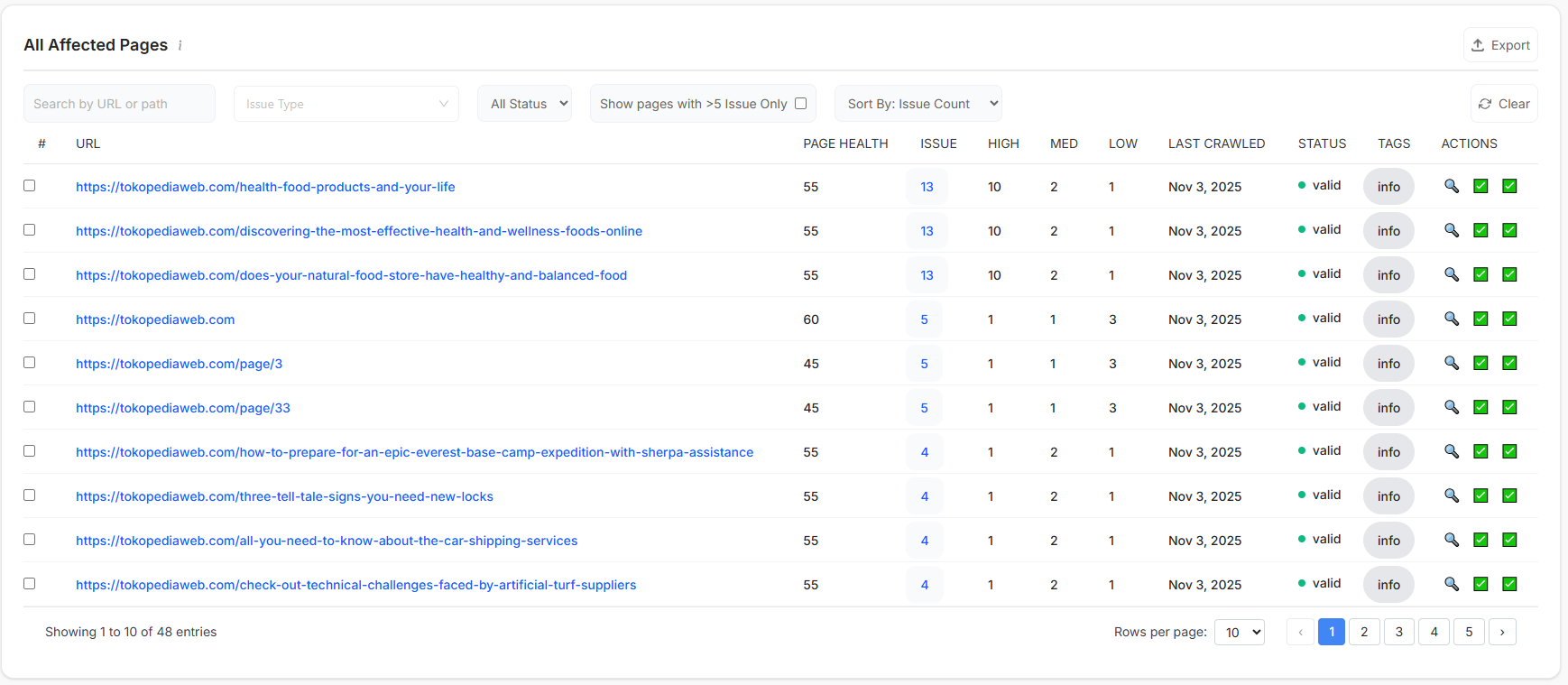Check the page/33 row checkbox
This screenshot has width=1568, height=685.
[x=30, y=407]
